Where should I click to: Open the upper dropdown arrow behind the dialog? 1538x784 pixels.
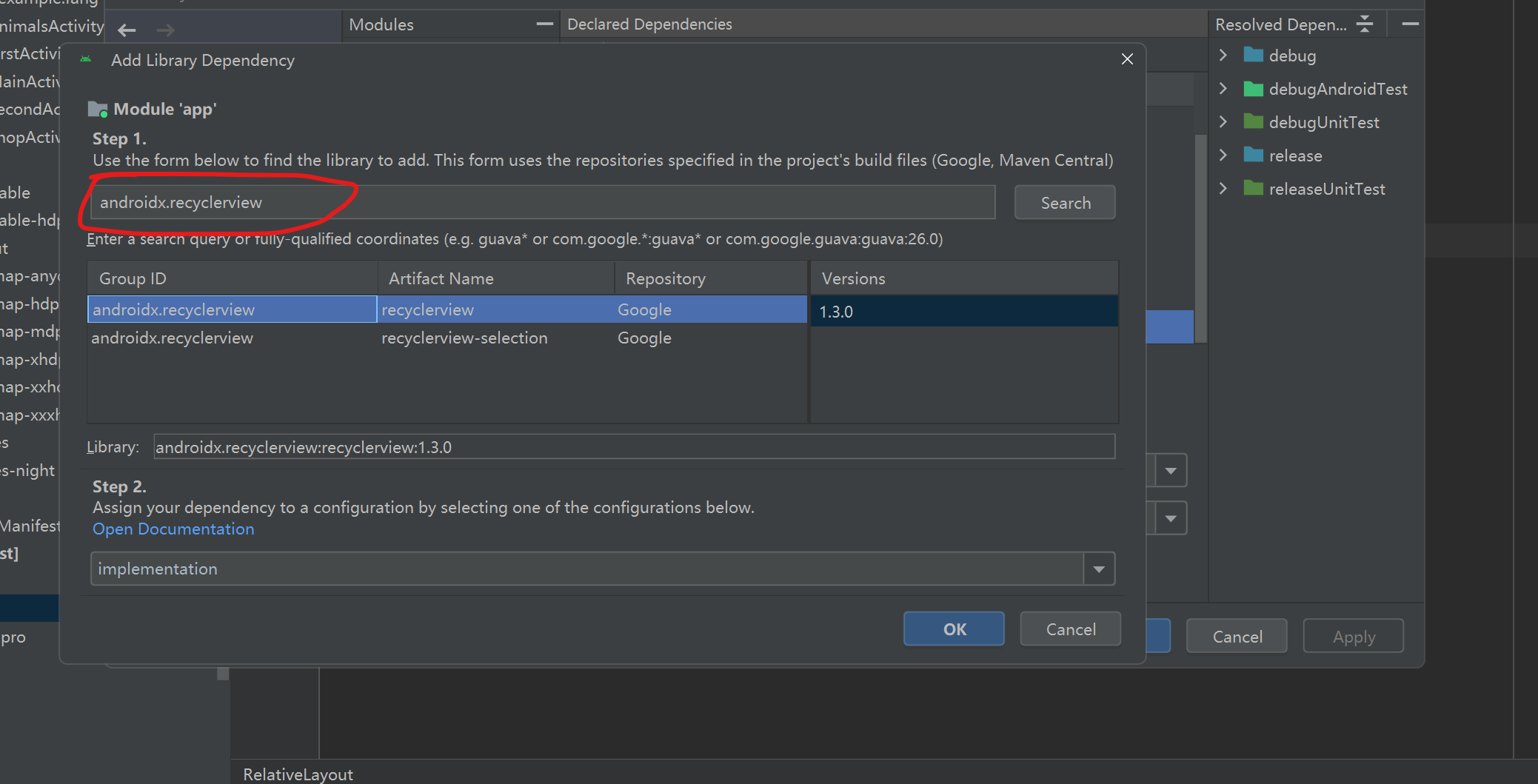tap(1171, 470)
